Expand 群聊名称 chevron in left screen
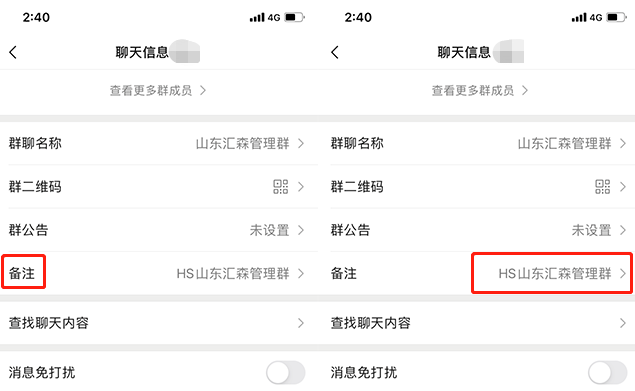Viewport: 635px width, 391px height. 301,143
